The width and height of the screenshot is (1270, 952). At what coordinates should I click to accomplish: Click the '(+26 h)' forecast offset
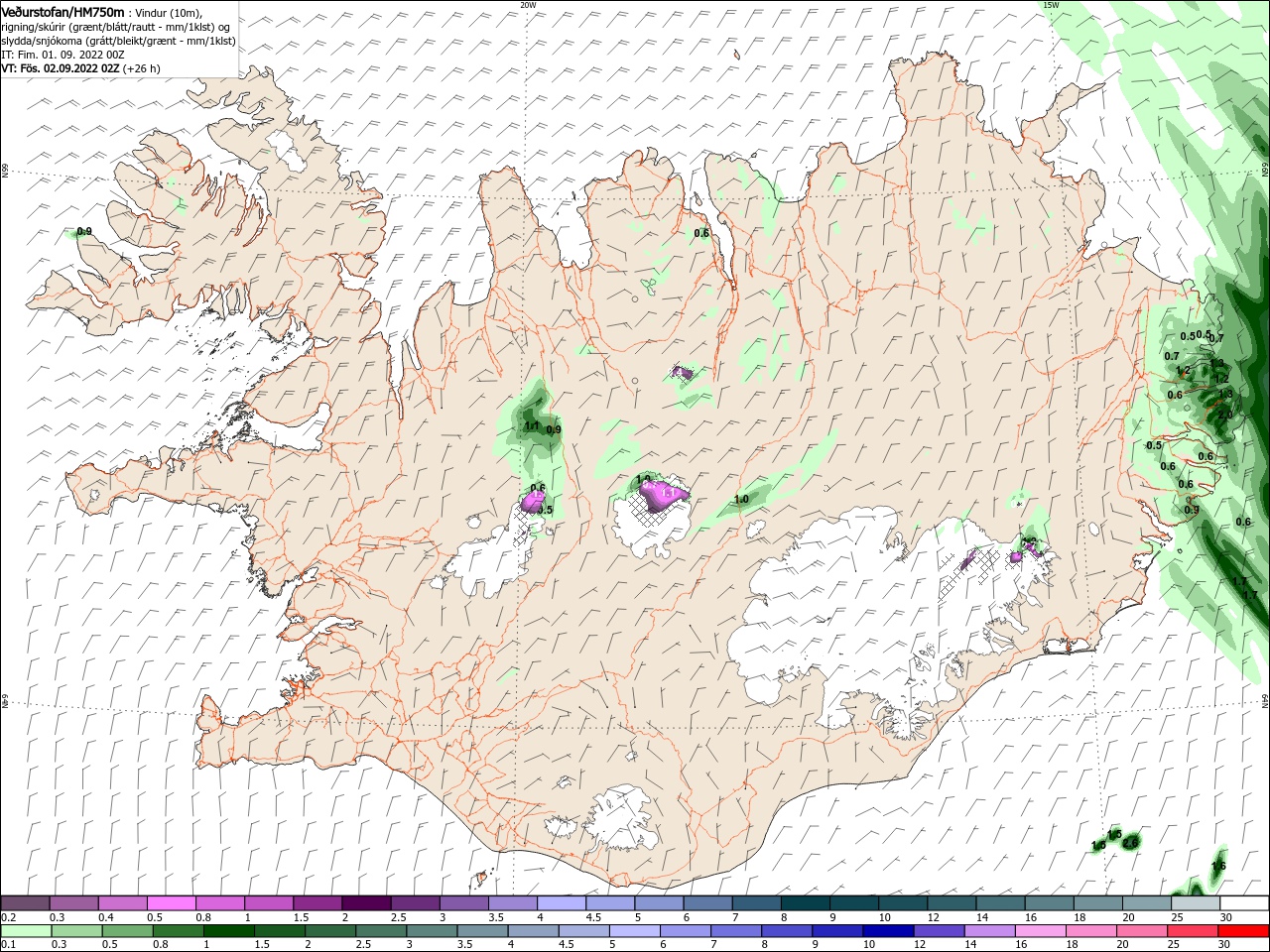[x=142, y=68]
